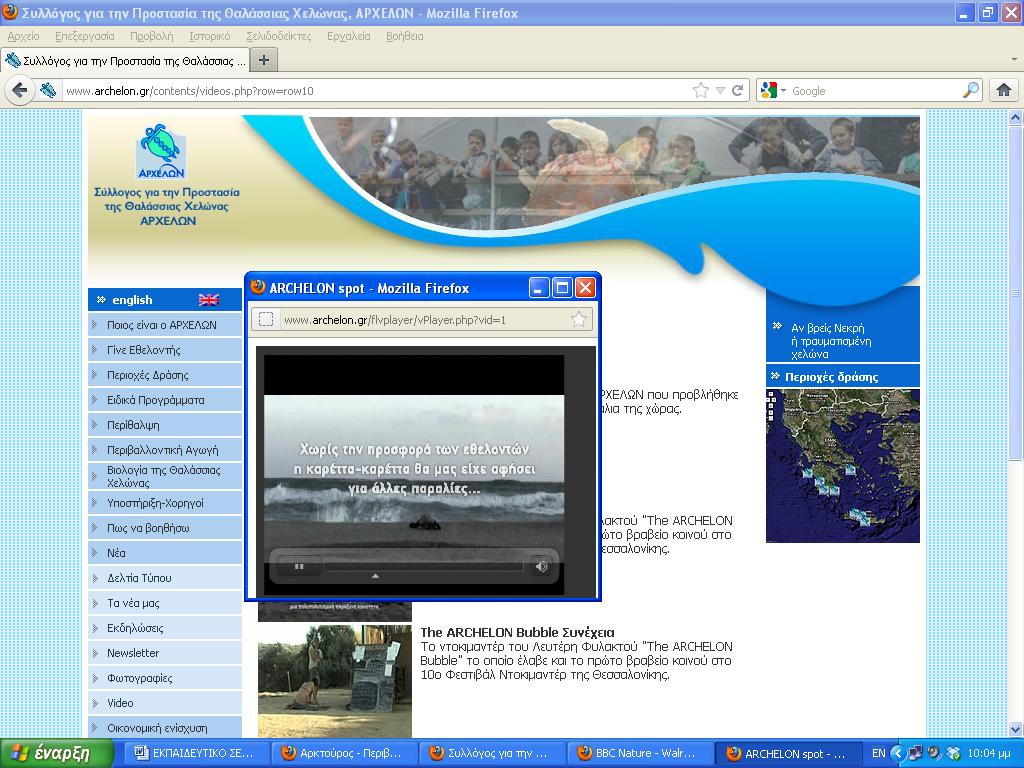Click the EN language indicator in tray
The image size is (1024, 768).
[878, 753]
